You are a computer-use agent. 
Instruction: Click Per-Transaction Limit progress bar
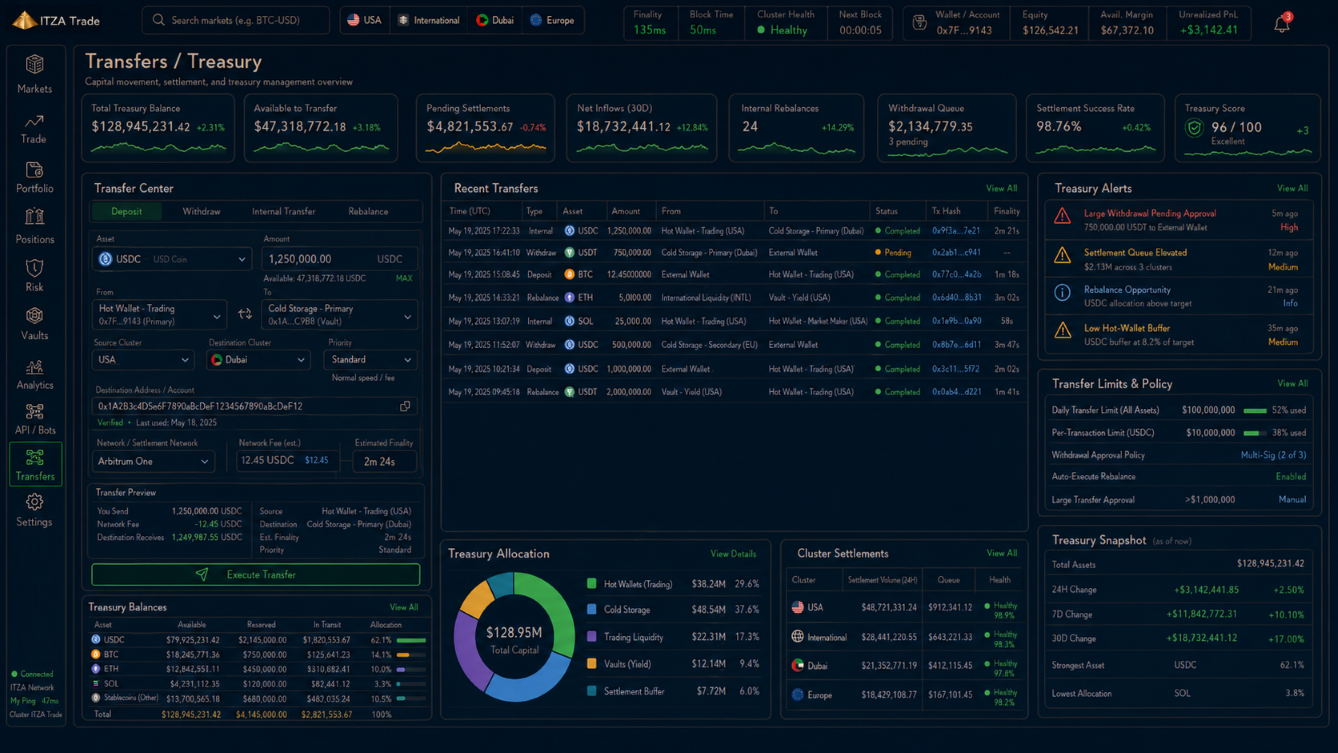(x=1255, y=433)
